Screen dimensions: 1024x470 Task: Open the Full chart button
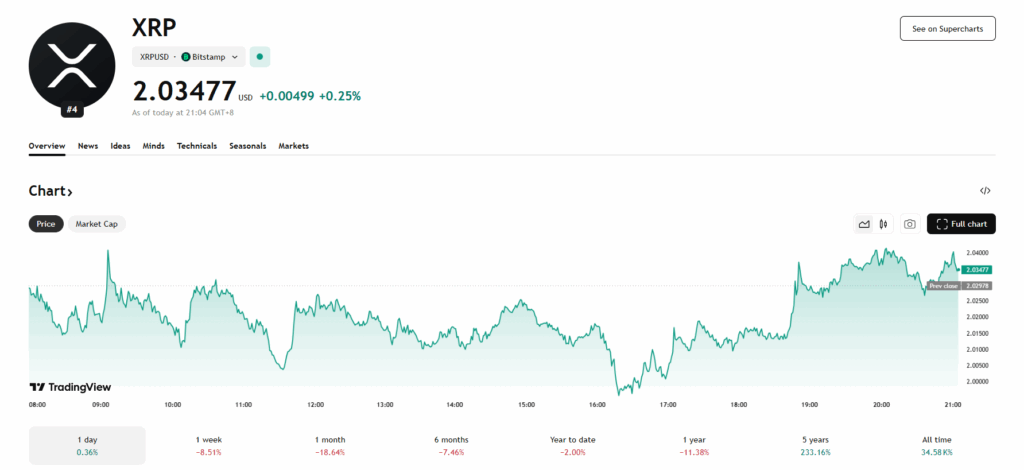[961, 224]
